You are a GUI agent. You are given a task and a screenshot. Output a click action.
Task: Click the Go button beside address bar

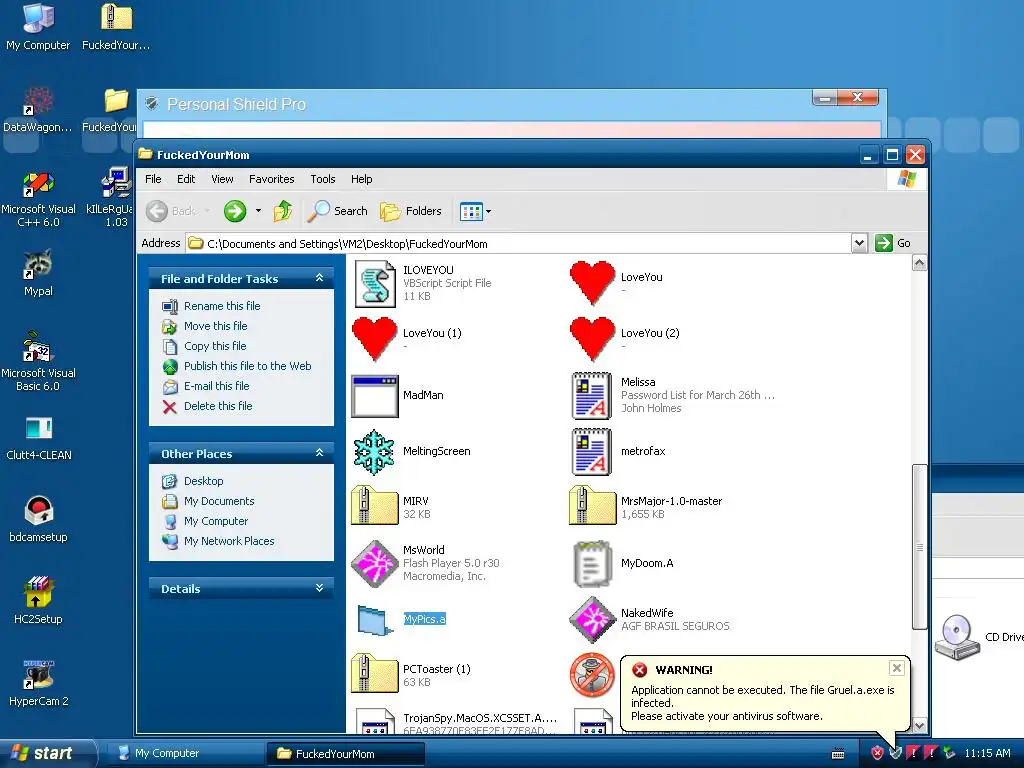tap(893, 243)
